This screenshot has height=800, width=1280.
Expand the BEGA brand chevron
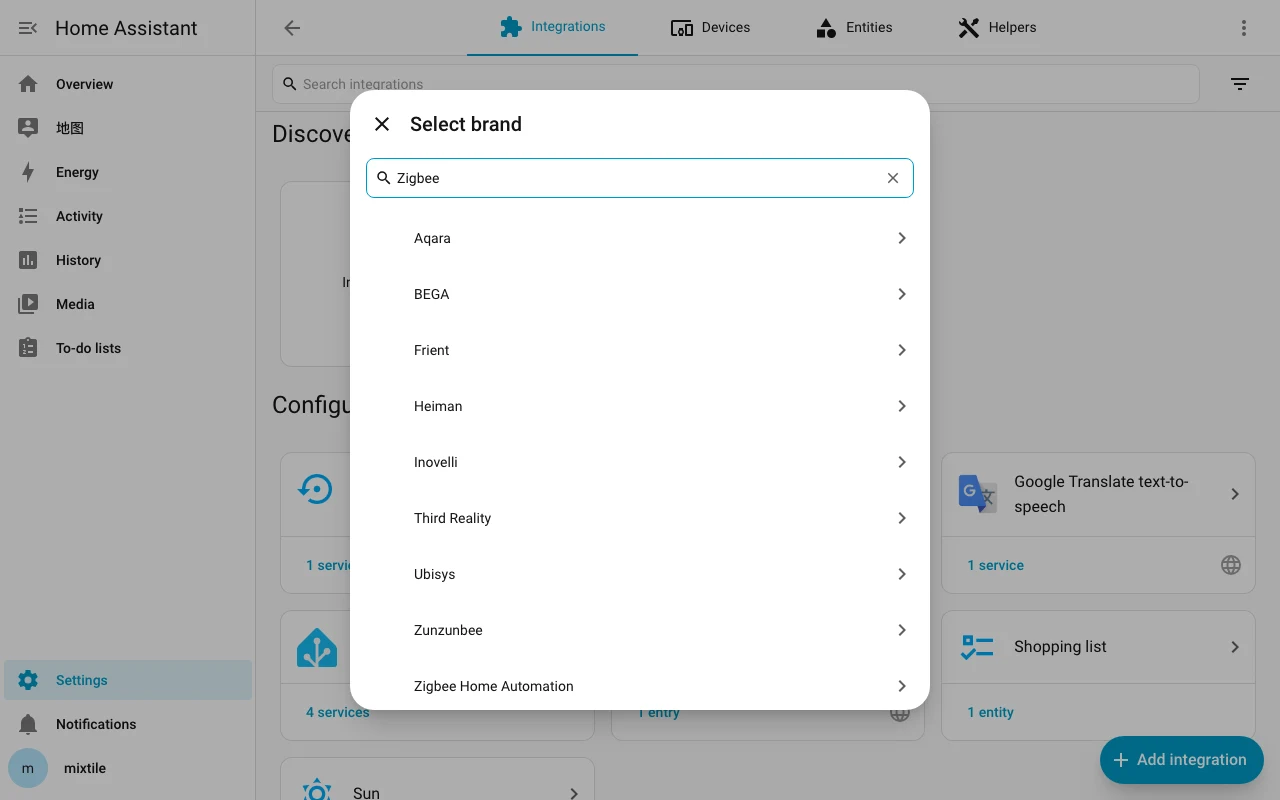click(x=901, y=294)
